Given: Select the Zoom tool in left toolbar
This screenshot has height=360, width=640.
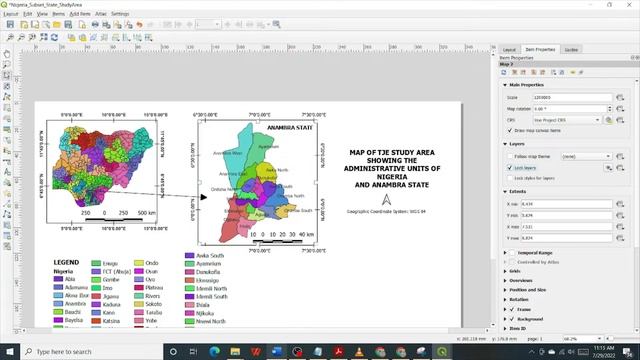Looking at the screenshot, I should tap(7, 64).
